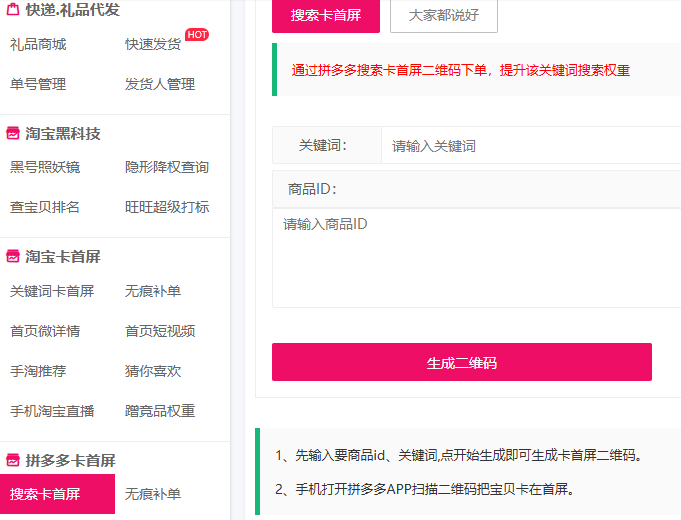Select 手淘推荐 in the sidebar
This screenshot has height=520, width=681.
click(x=38, y=371)
